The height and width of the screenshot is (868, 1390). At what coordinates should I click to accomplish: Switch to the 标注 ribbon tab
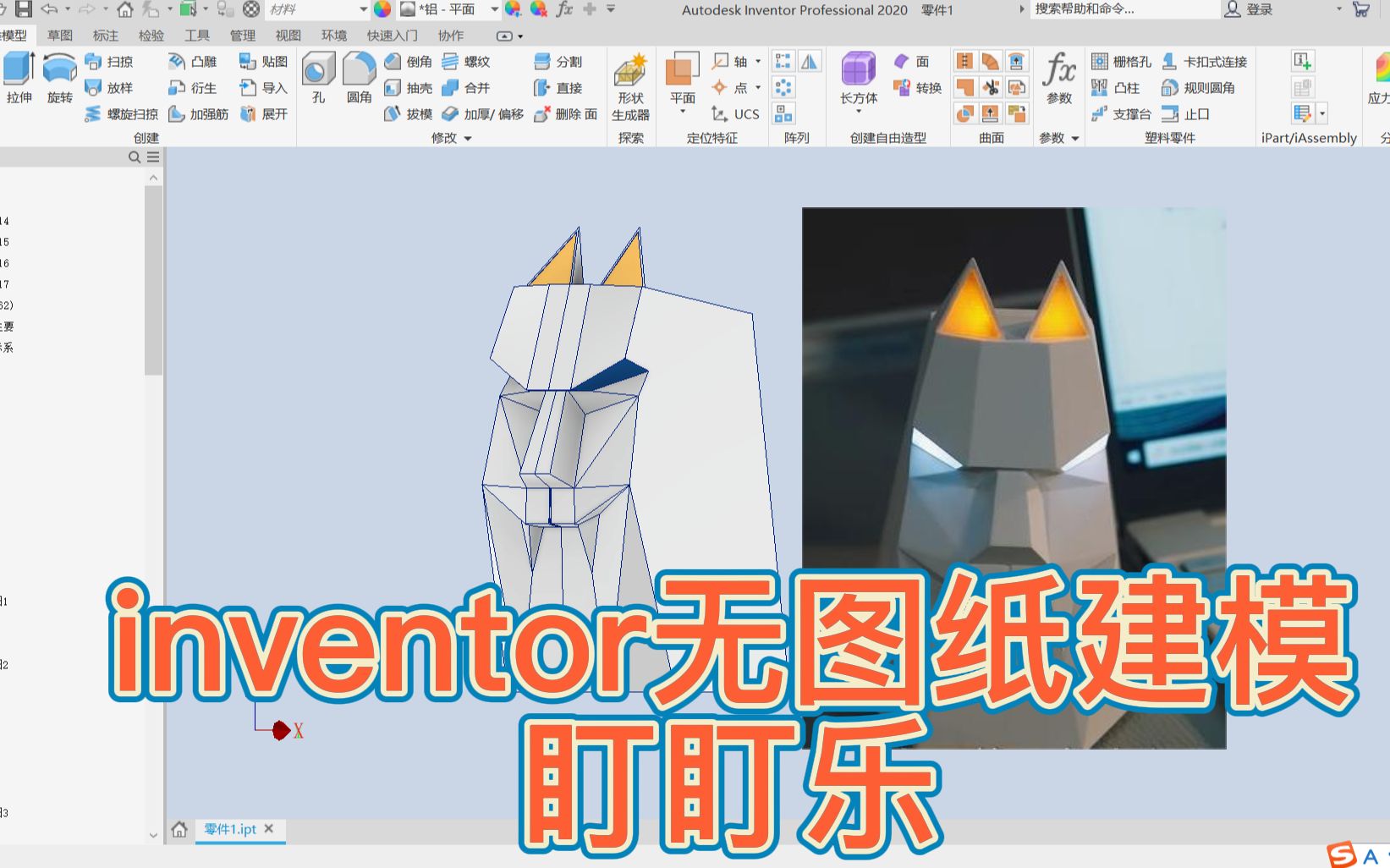(x=106, y=36)
